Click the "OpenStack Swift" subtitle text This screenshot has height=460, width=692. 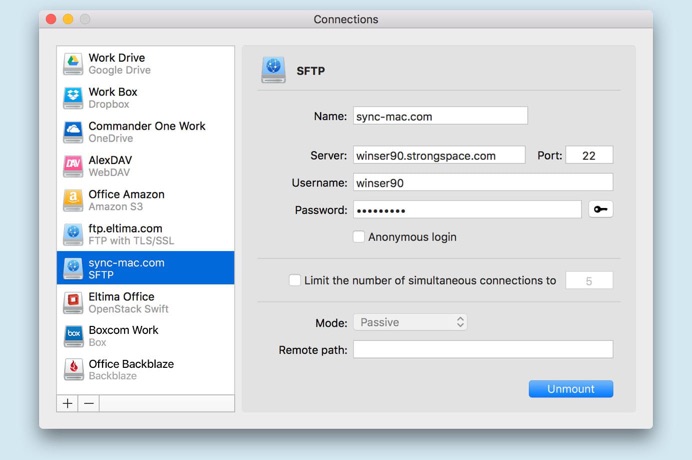click(x=128, y=309)
